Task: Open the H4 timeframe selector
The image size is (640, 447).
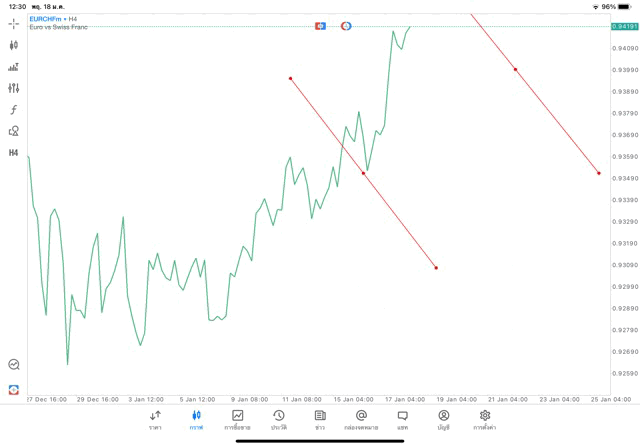Action: (14, 153)
